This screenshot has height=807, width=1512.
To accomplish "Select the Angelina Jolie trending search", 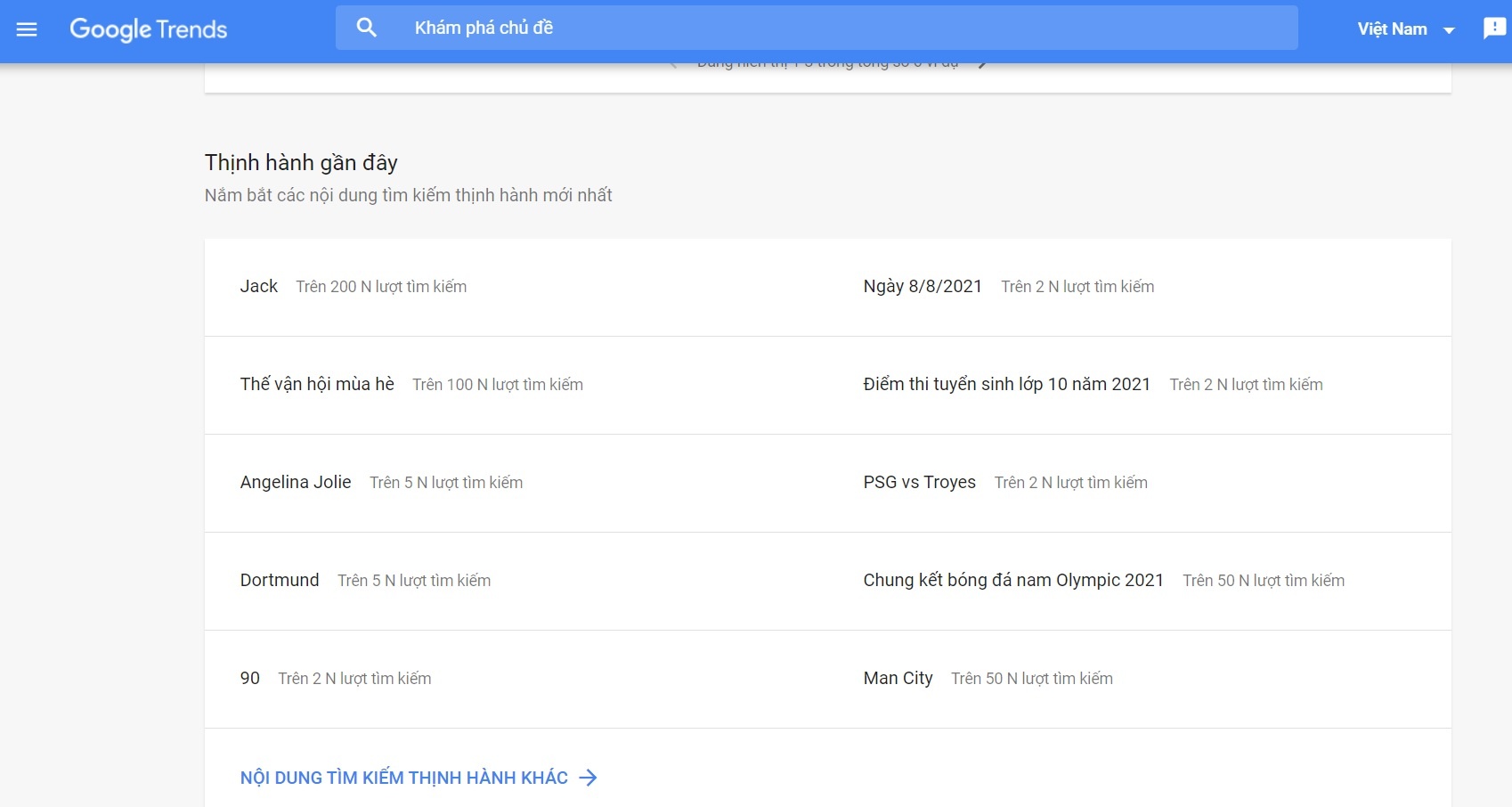I will (296, 482).
